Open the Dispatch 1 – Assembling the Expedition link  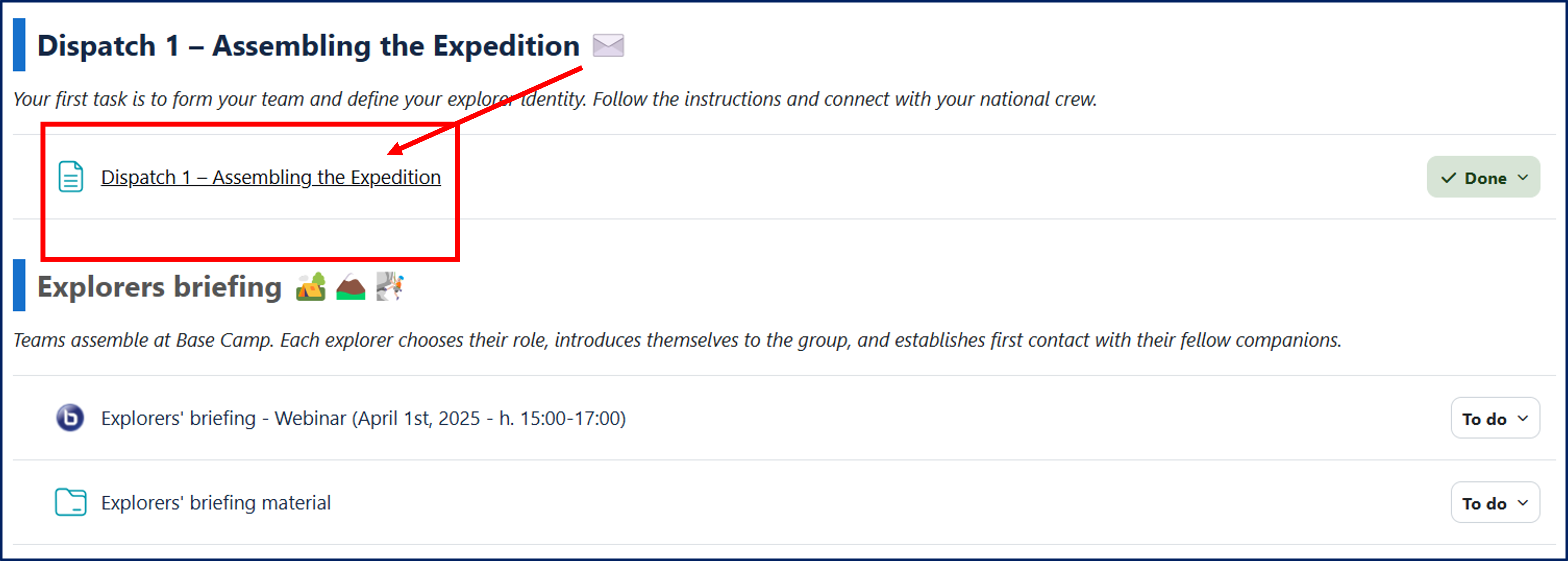click(x=270, y=177)
